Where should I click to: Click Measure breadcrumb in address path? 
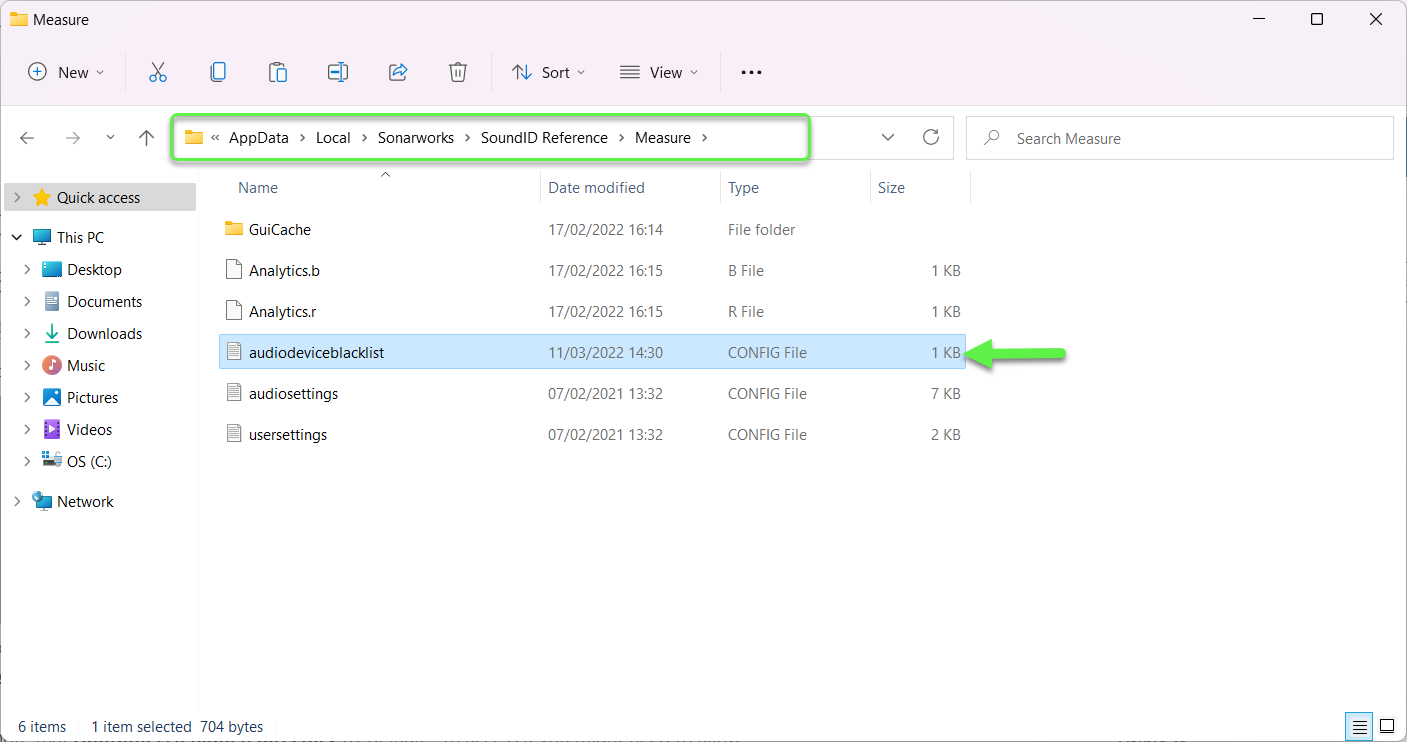pyautogui.click(x=662, y=138)
